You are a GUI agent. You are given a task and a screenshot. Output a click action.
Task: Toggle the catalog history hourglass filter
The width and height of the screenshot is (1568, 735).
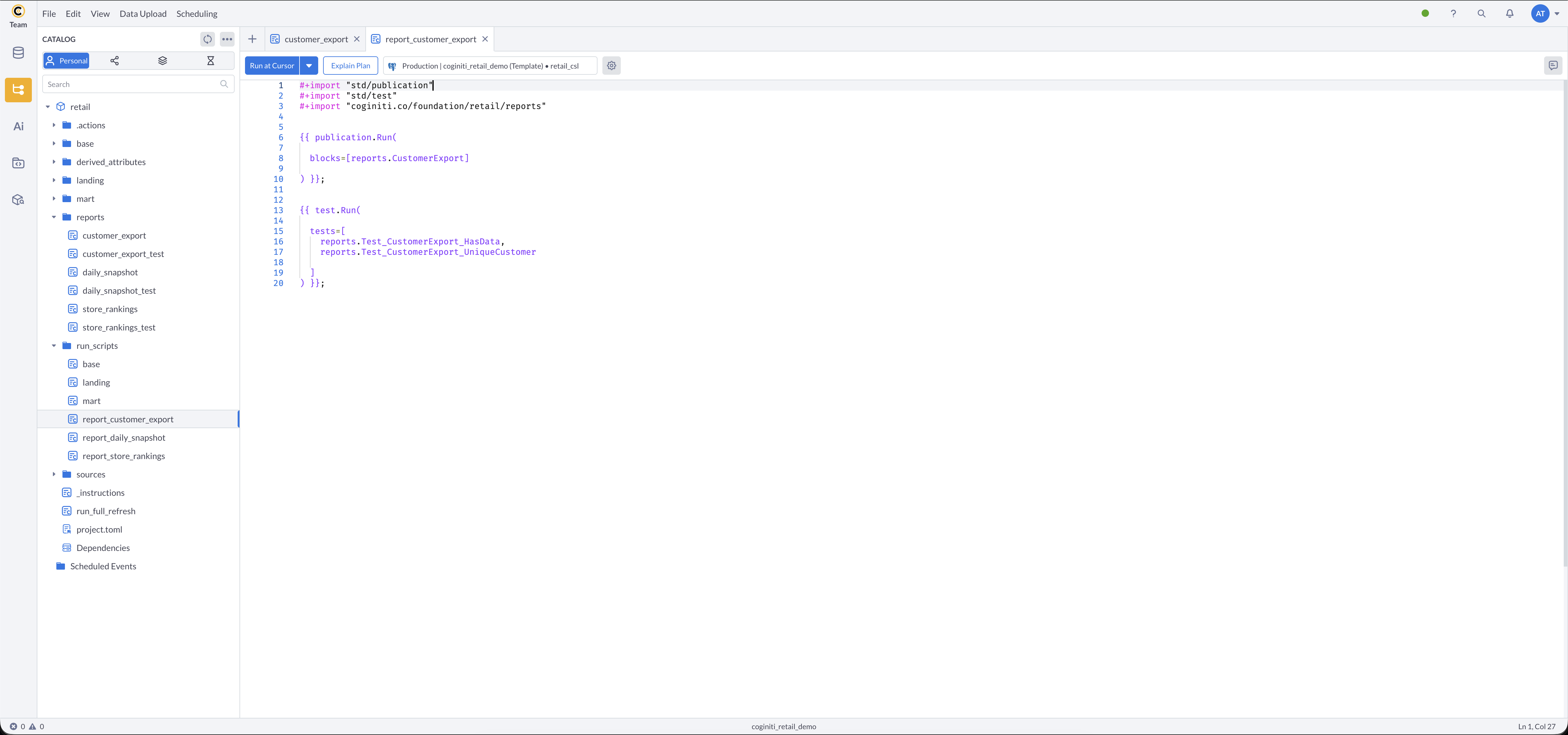coord(211,60)
